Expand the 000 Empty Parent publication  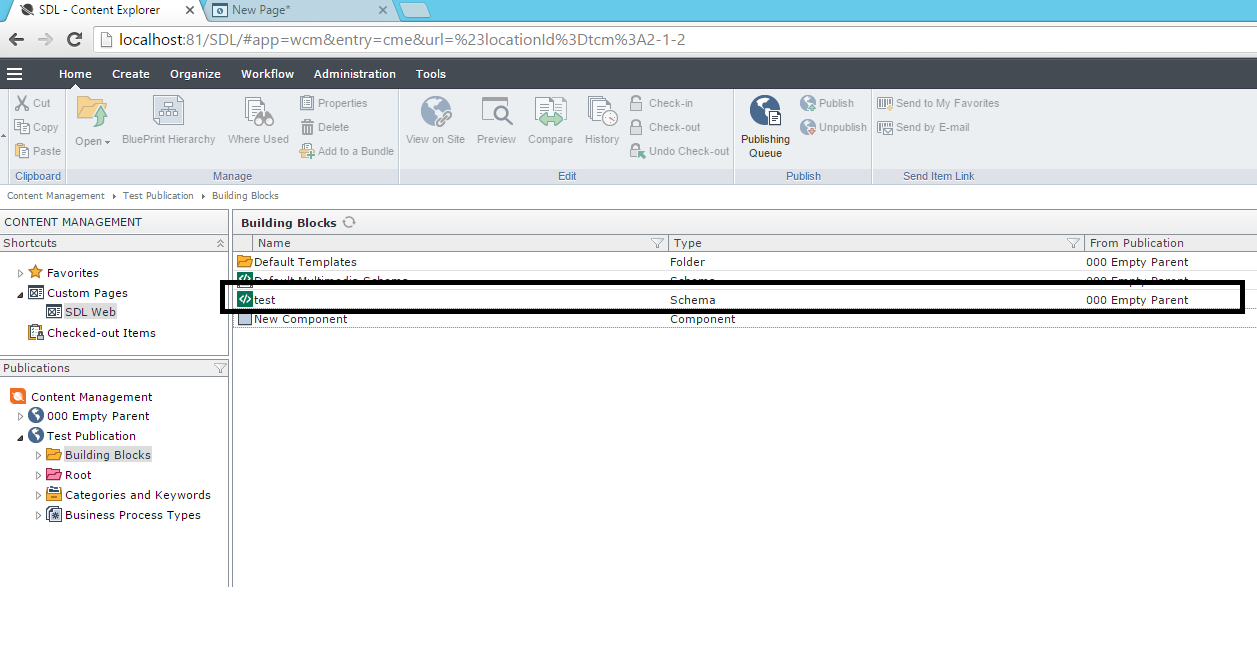click(20, 416)
